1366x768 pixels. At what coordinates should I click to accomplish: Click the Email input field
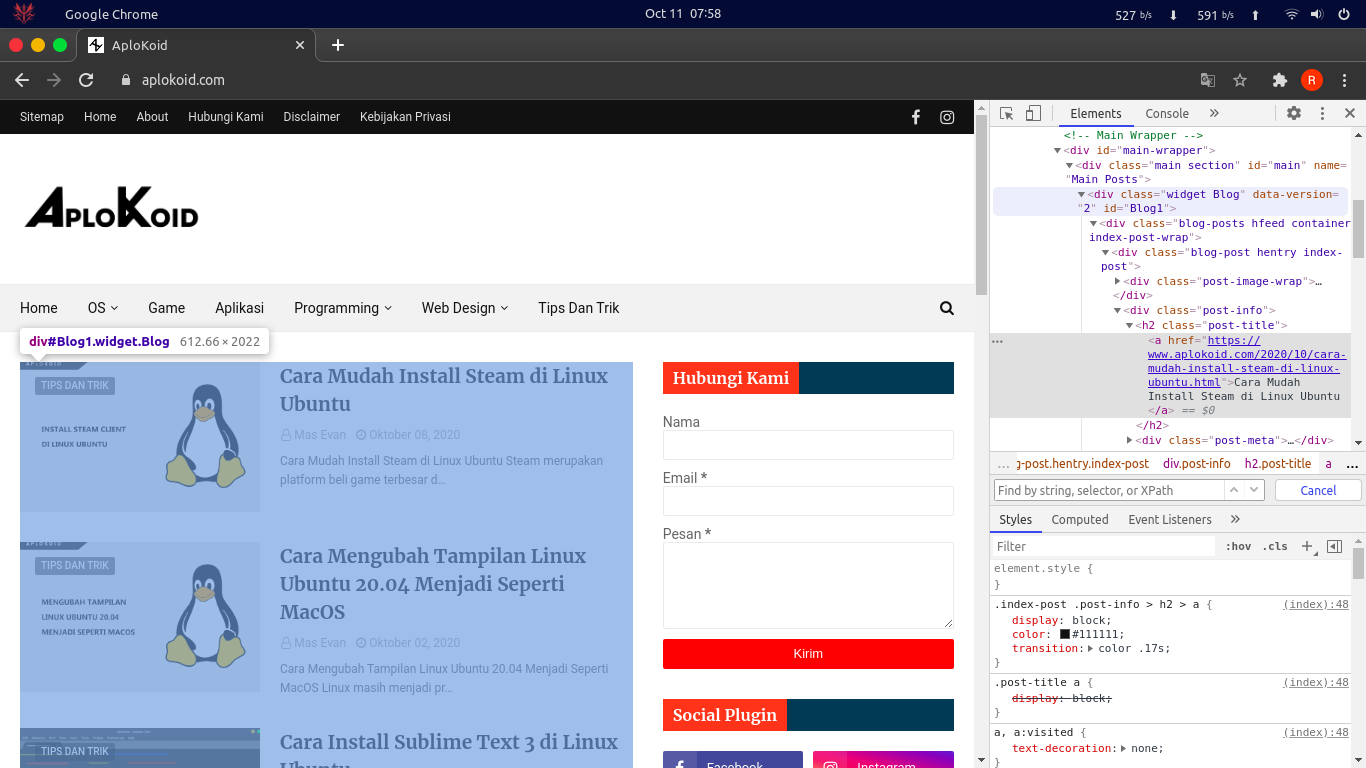click(808, 501)
